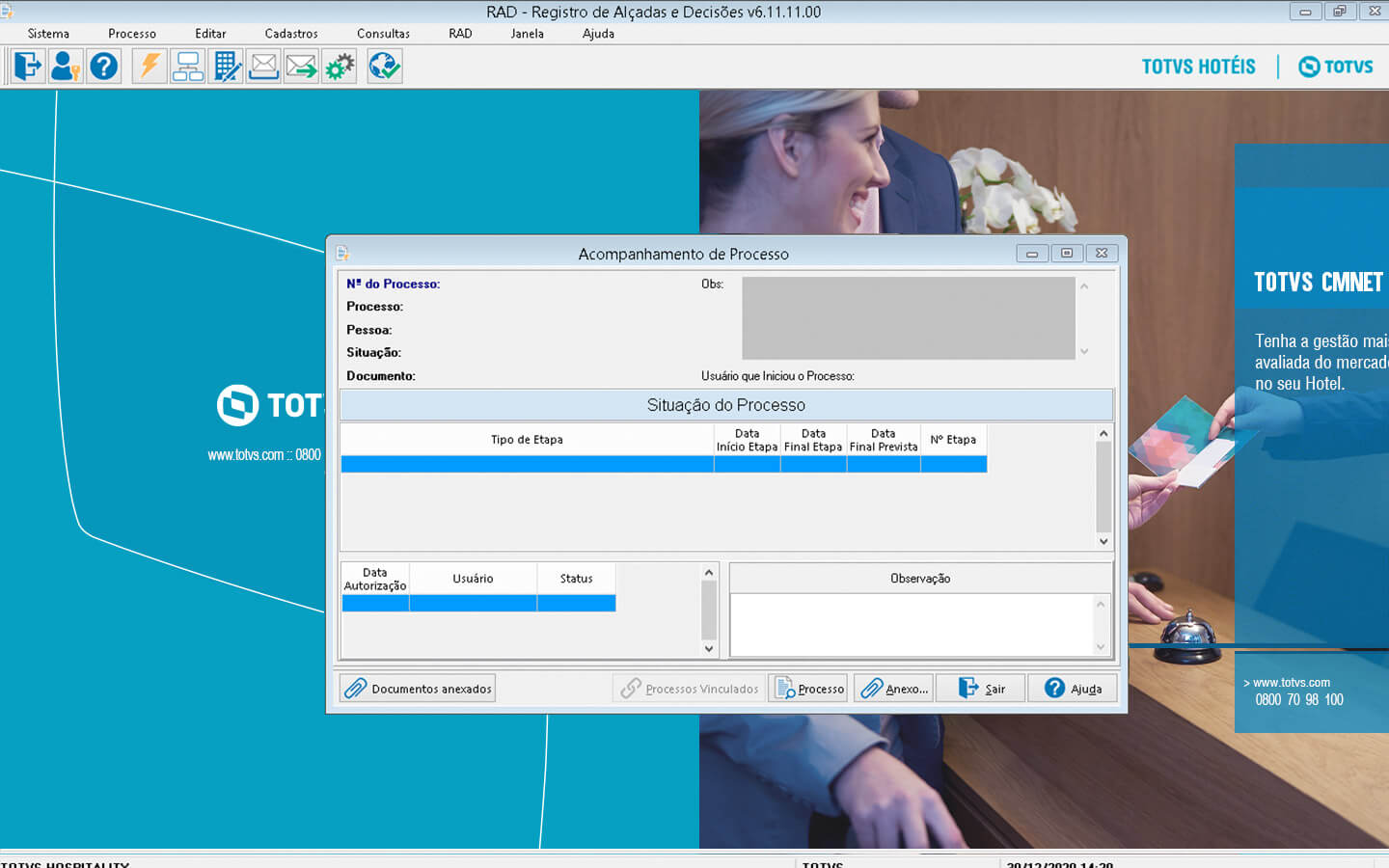The height and width of the screenshot is (868, 1389).
Task: Click the envelope with green arrow icon
Action: [x=301, y=67]
